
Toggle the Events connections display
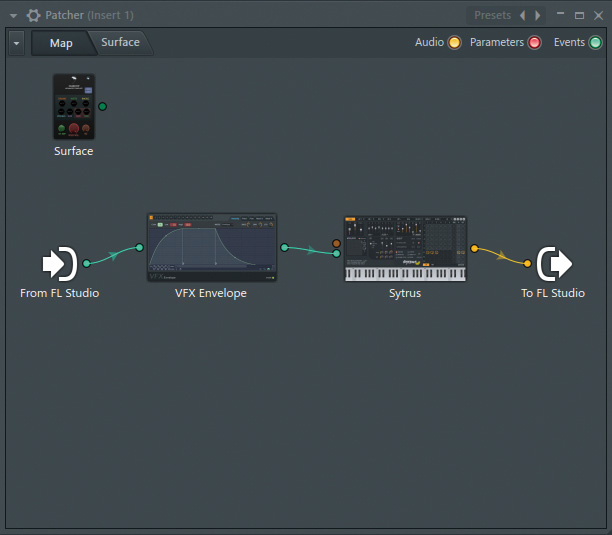595,42
